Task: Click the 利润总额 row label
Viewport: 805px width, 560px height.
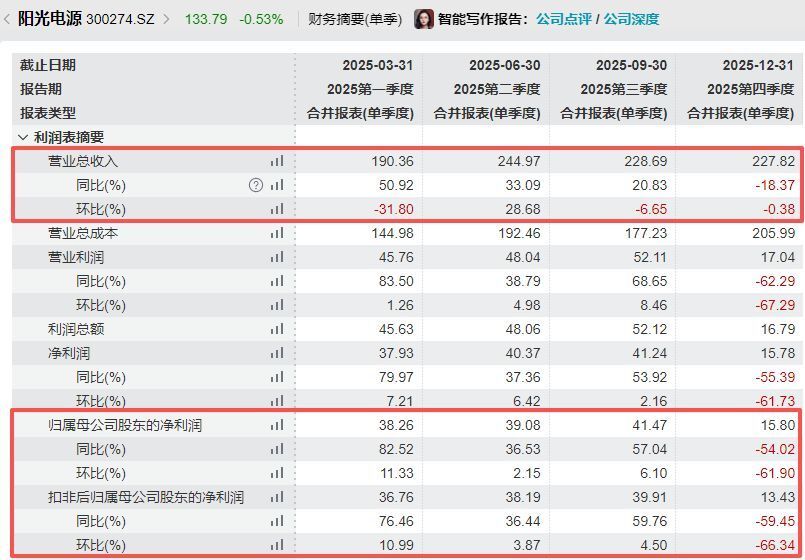Action: click(76, 329)
